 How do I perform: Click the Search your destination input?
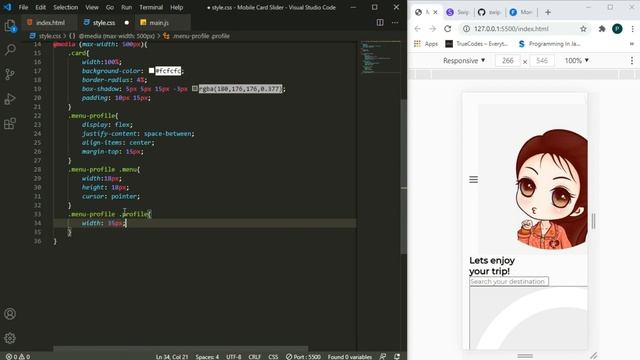[x=509, y=281]
